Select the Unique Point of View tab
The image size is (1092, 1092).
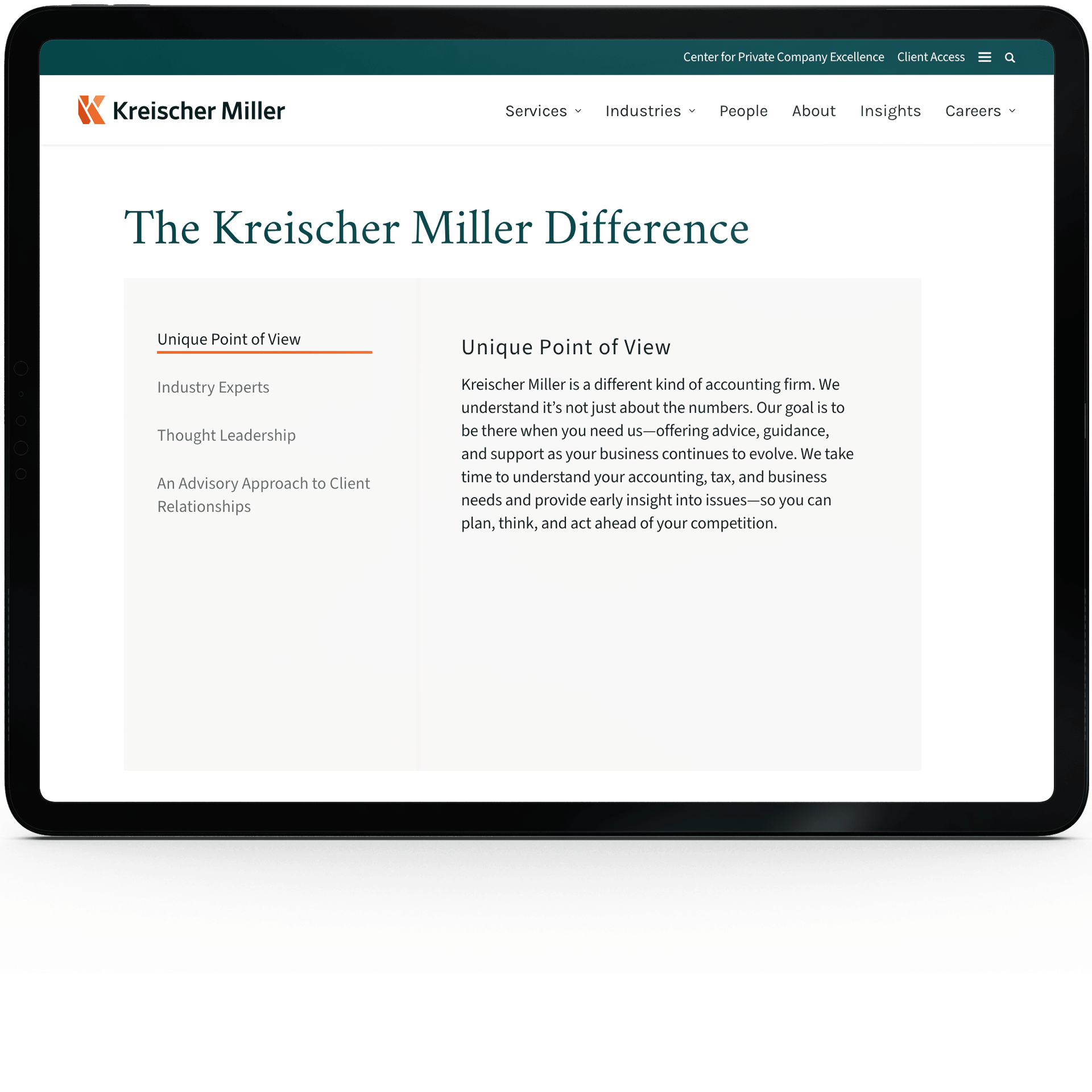(x=228, y=339)
